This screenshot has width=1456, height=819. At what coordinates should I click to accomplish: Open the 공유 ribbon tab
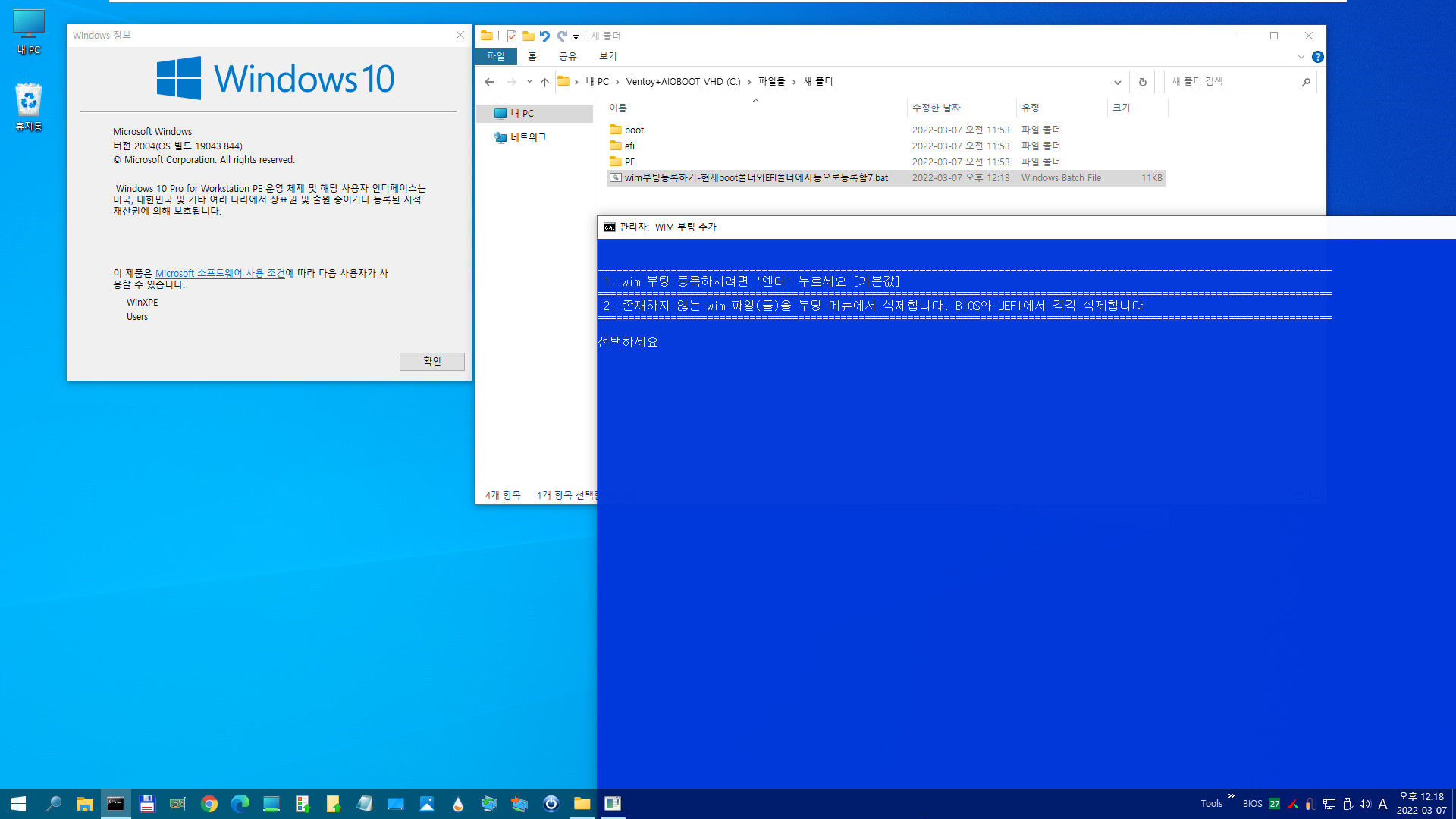[568, 57]
